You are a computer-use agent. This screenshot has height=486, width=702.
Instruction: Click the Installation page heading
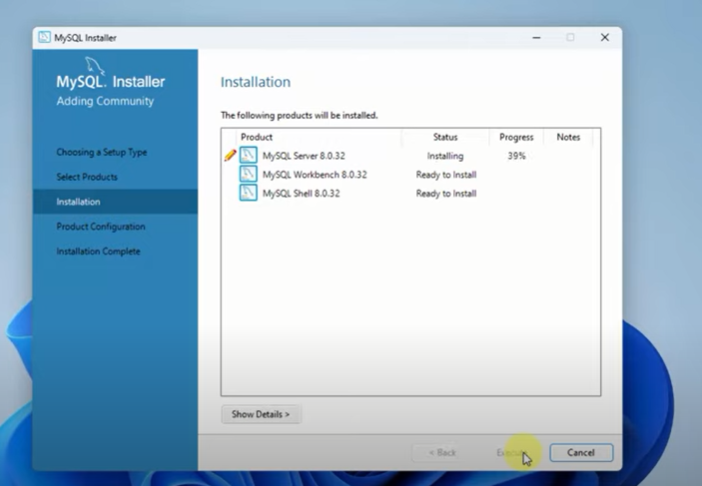tap(256, 82)
